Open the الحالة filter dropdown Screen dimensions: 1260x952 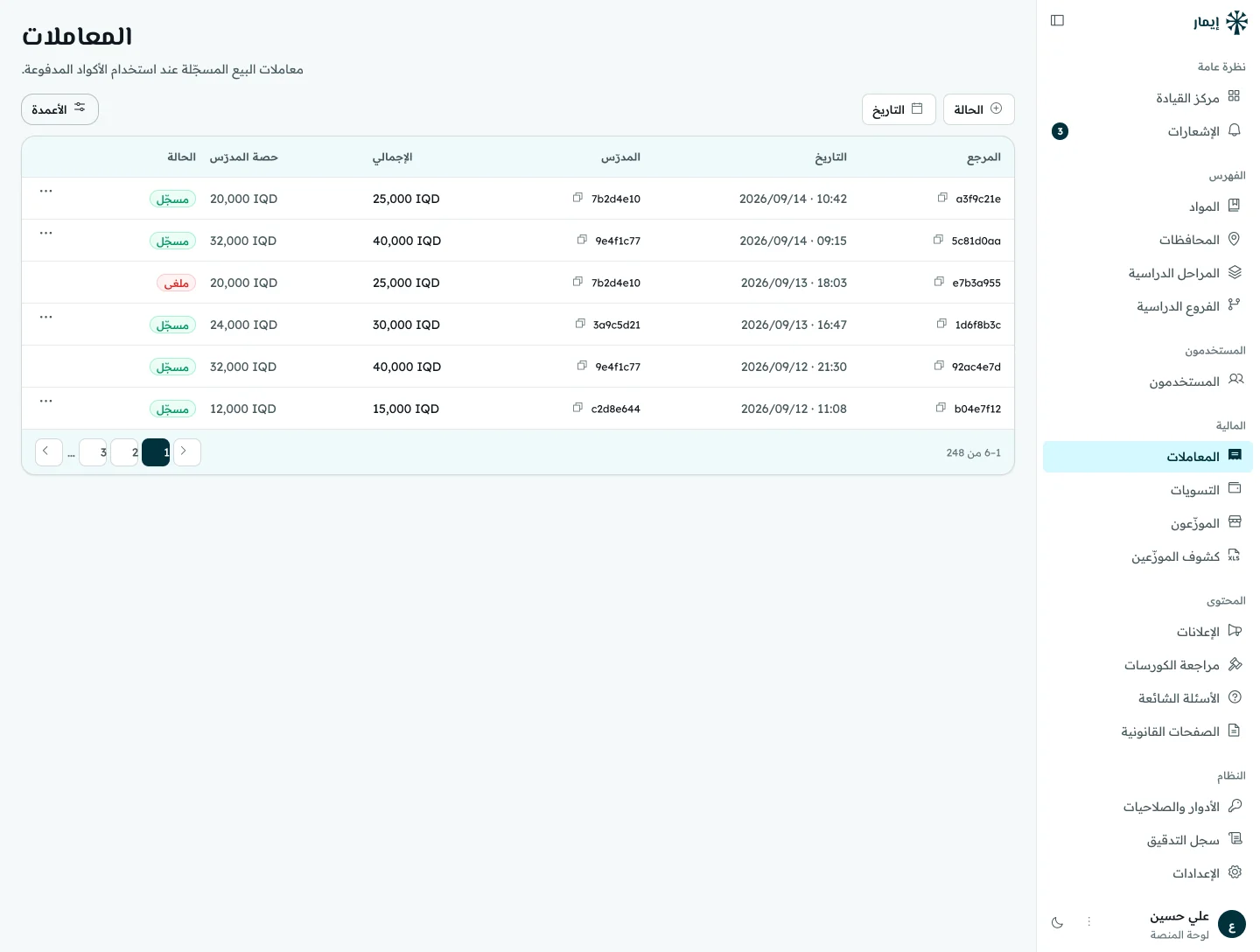click(x=979, y=109)
